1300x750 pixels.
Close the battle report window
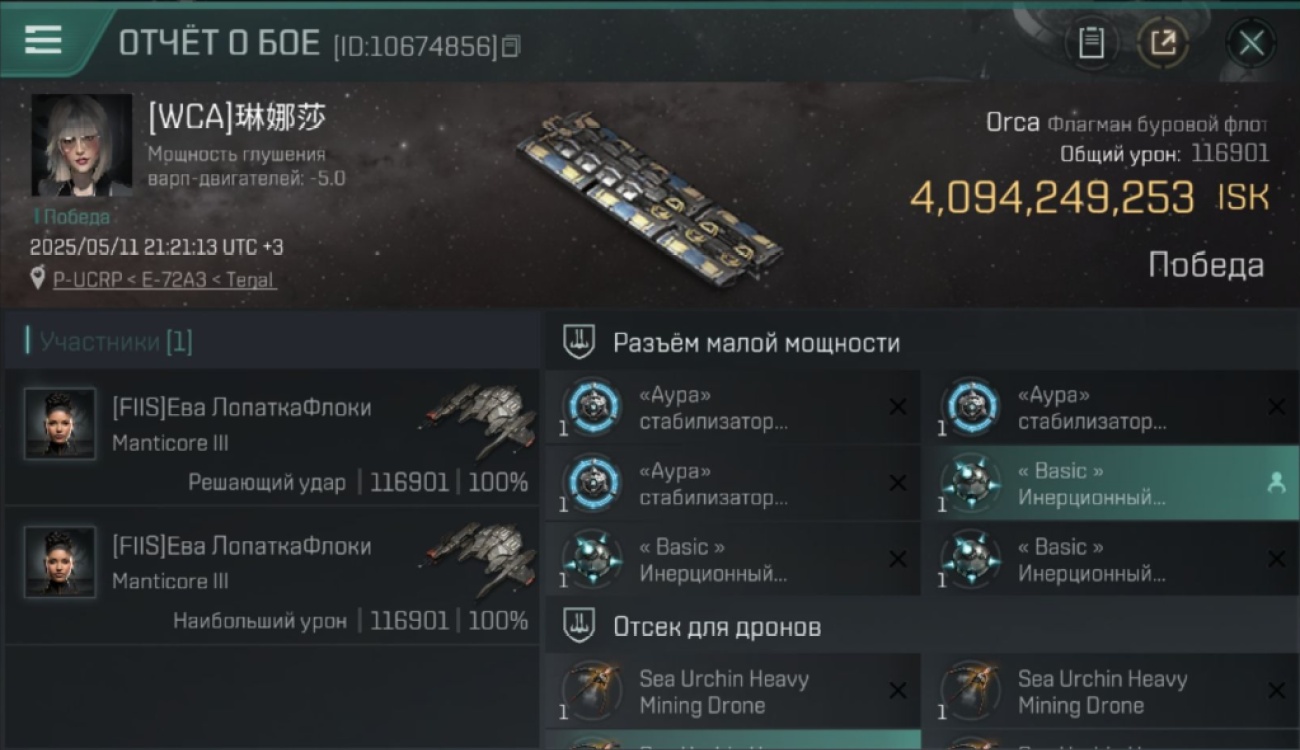coord(1251,43)
